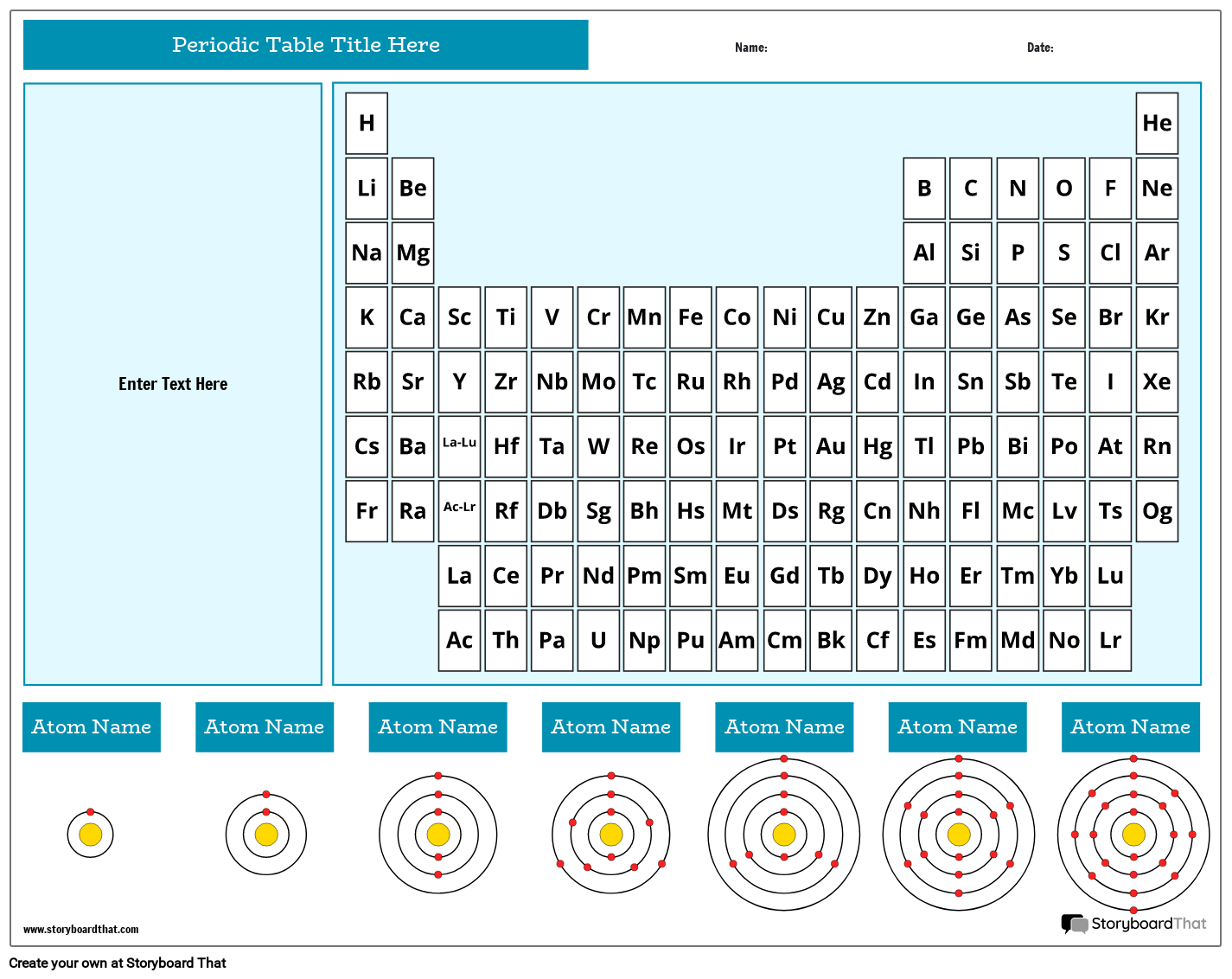The height and width of the screenshot is (979, 1232).
Task: Click the Enter Text Here panel
Action: [173, 384]
